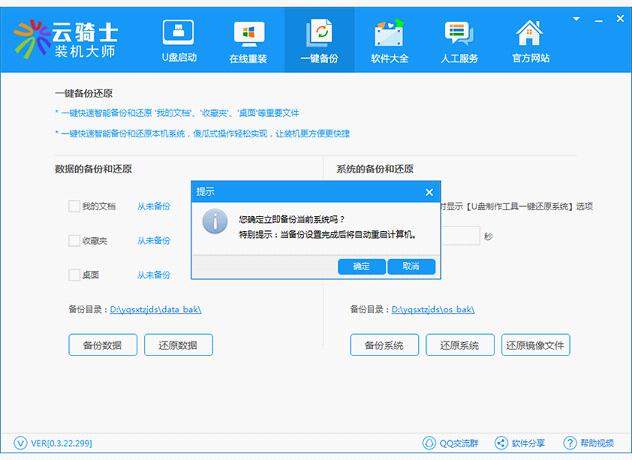
Task: Check the 我的文档 checkbox
Action: pyautogui.click(x=74, y=206)
